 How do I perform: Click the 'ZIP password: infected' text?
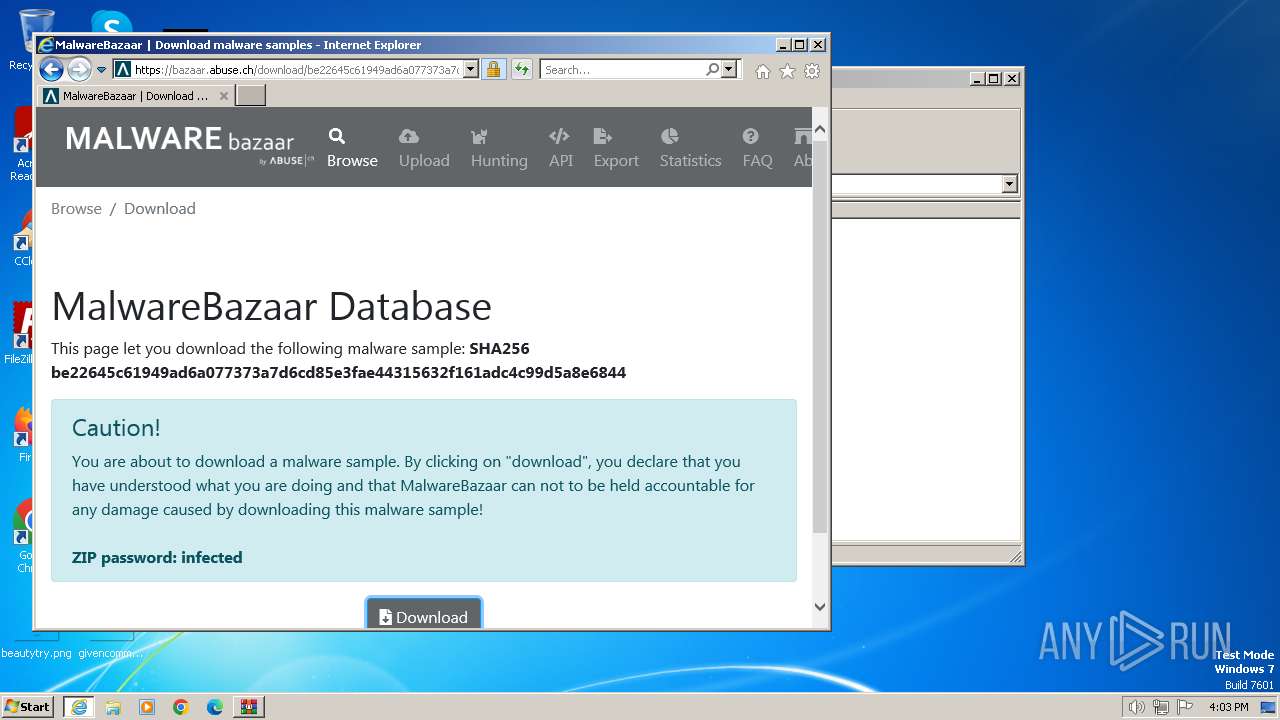point(157,557)
